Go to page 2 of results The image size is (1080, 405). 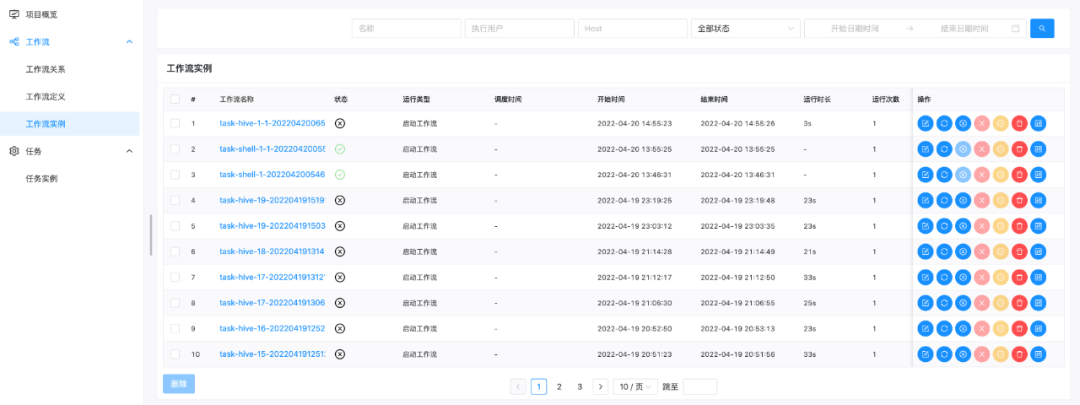coord(559,386)
